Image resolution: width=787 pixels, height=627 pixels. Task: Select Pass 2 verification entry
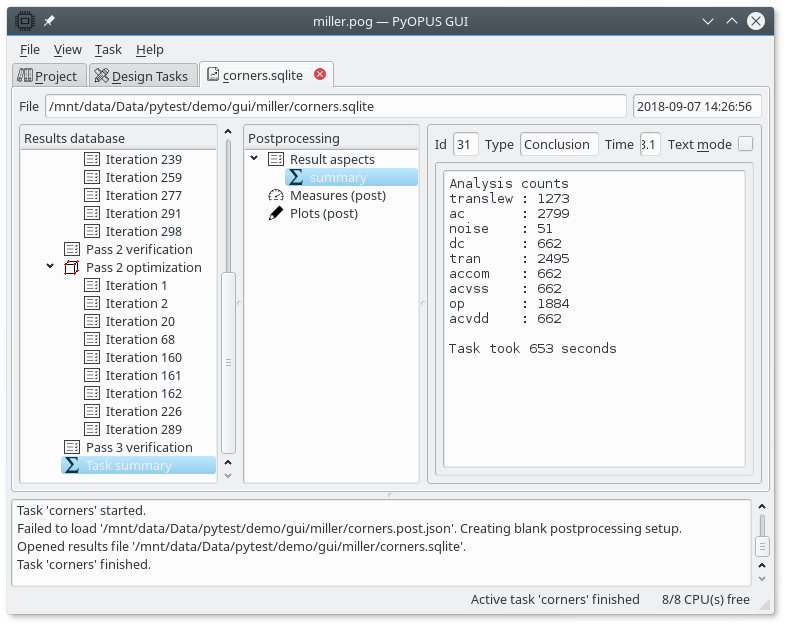point(138,250)
